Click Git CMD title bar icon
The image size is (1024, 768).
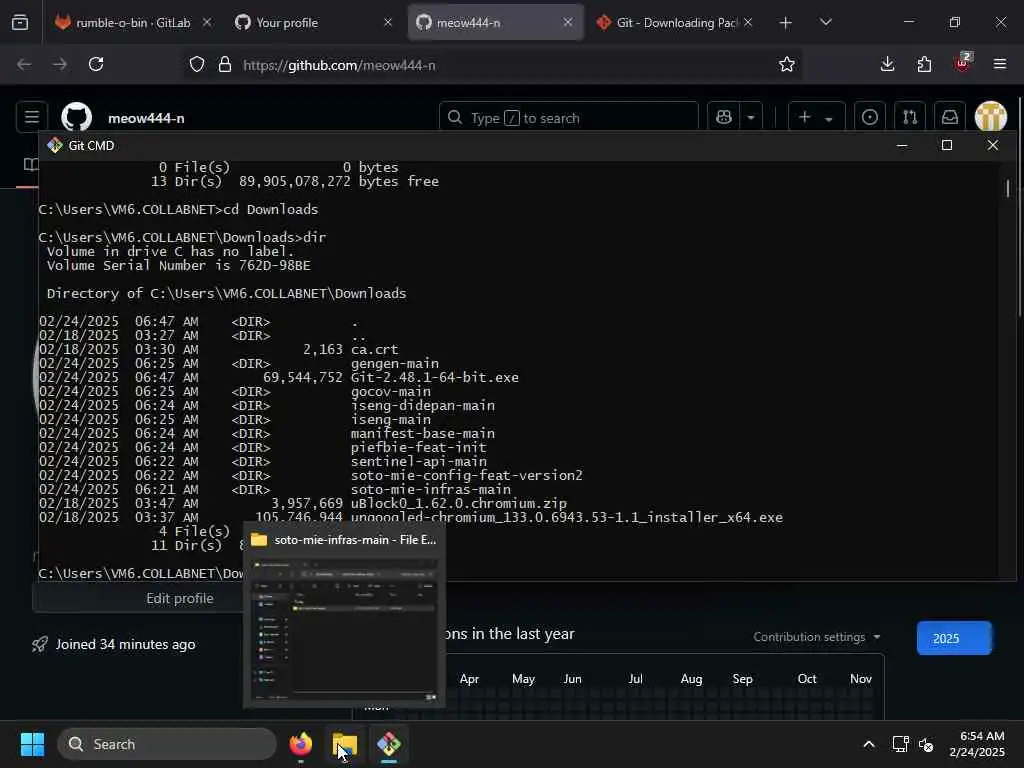55,145
